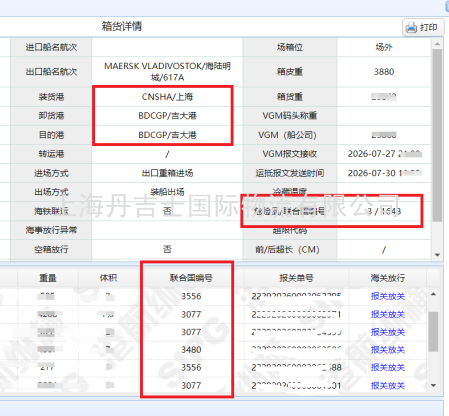Select BDCGP/吉大港 in the 卸货港 row
Viewport: 449px width, 416px height.
[167, 116]
